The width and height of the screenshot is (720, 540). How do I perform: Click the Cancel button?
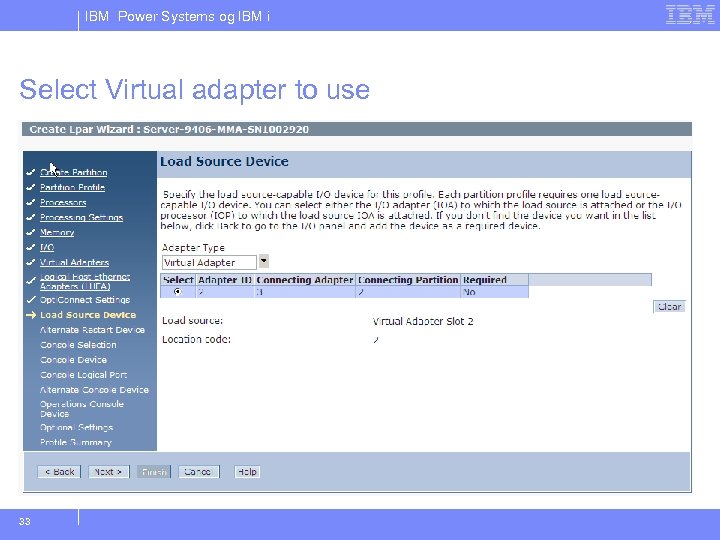tap(198, 472)
